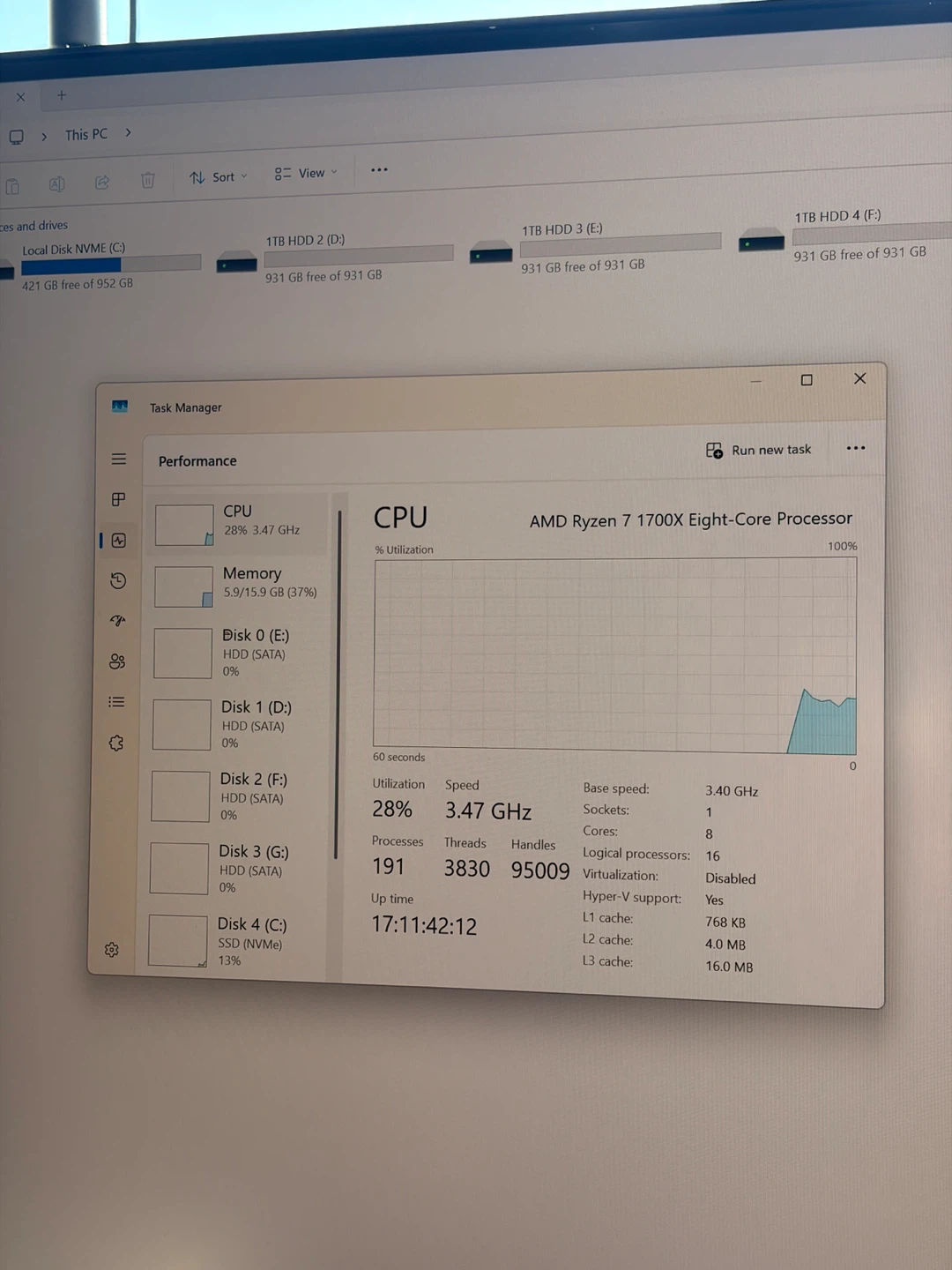This screenshot has width=952, height=1270.
Task: Click the Handles count 95009
Action: (x=540, y=870)
